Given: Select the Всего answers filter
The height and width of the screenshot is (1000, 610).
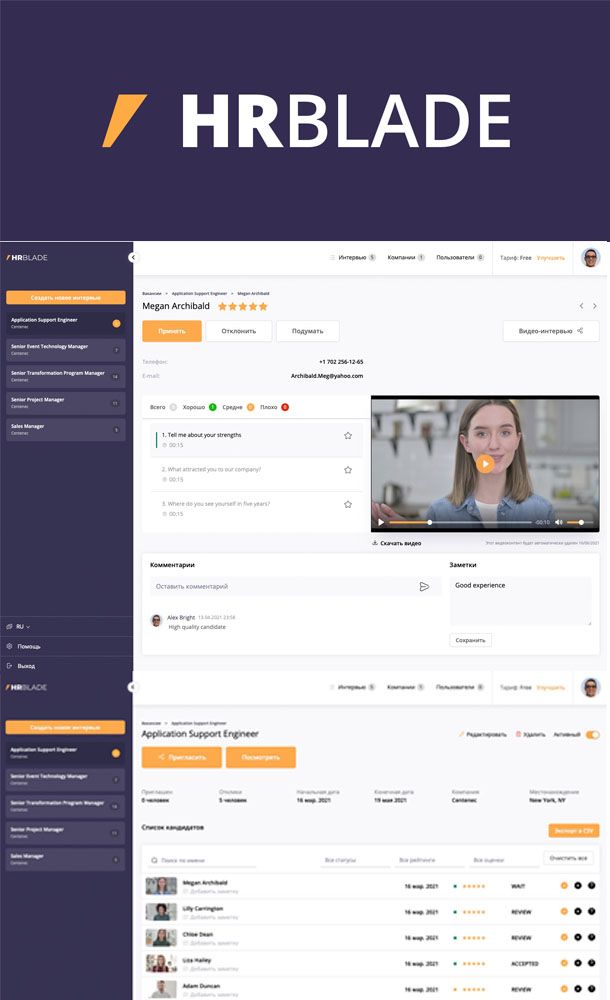Looking at the screenshot, I should [x=163, y=407].
